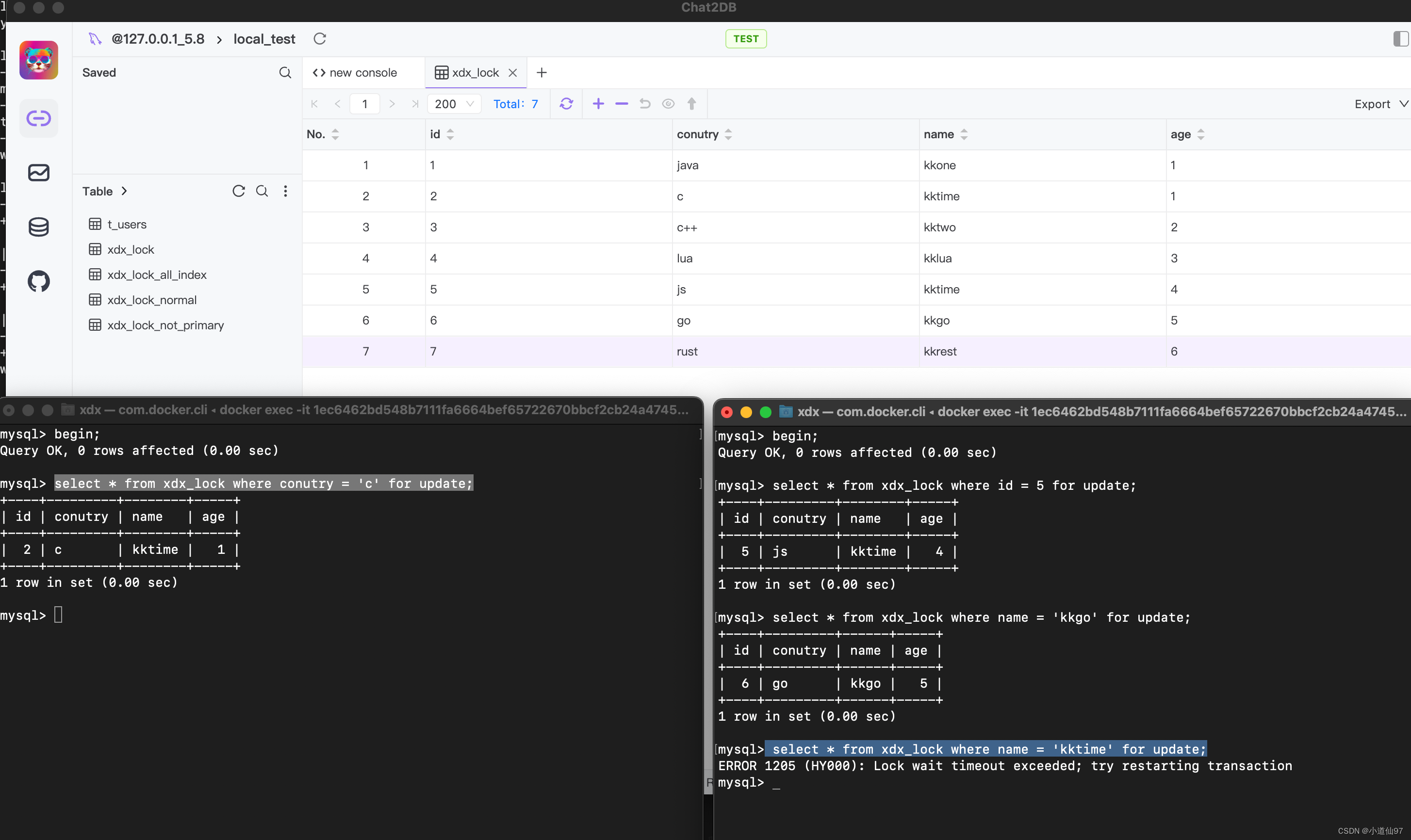This screenshot has width=1411, height=840.
Task: Delete selected row with minus icon
Action: pyautogui.click(x=622, y=104)
